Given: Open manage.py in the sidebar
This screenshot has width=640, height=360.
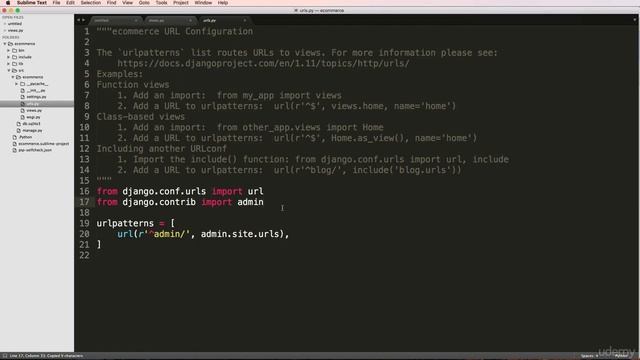Looking at the screenshot, I should (x=32, y=130).
